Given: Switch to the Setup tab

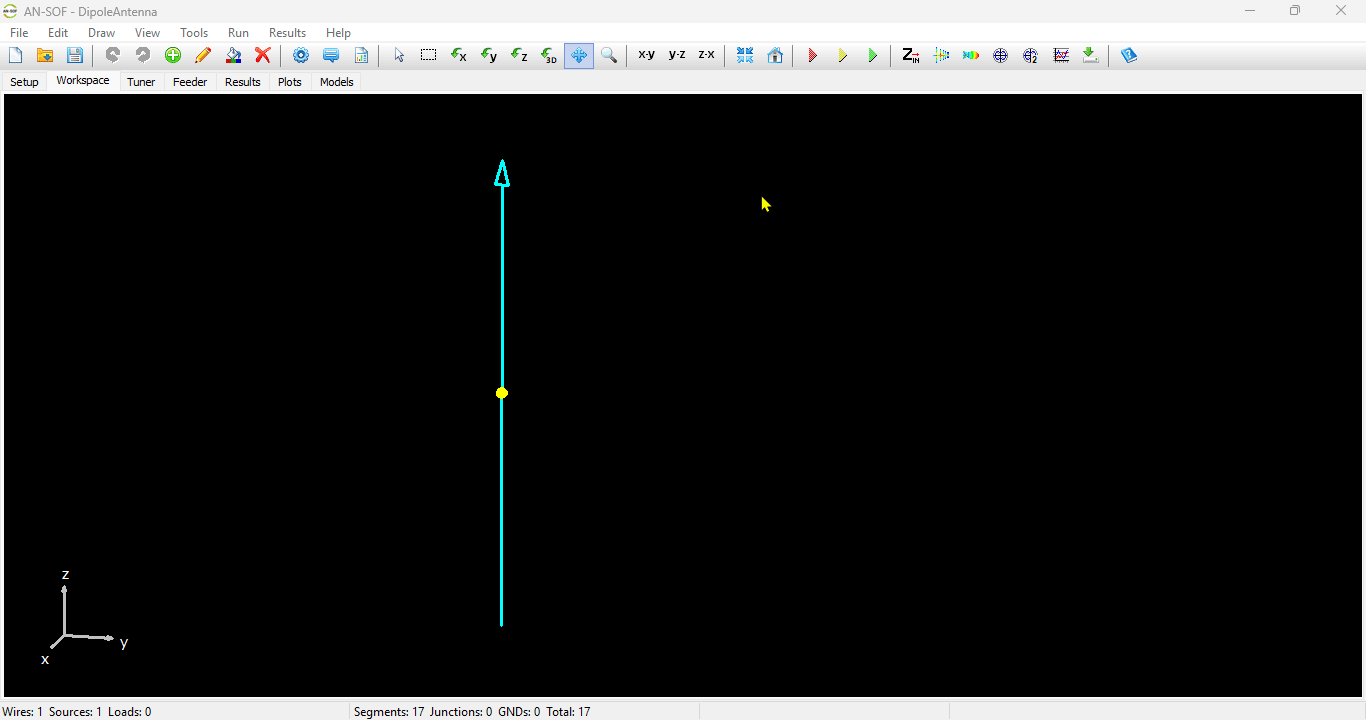Looking at the screenshot, I should click(x=24, y=82).
